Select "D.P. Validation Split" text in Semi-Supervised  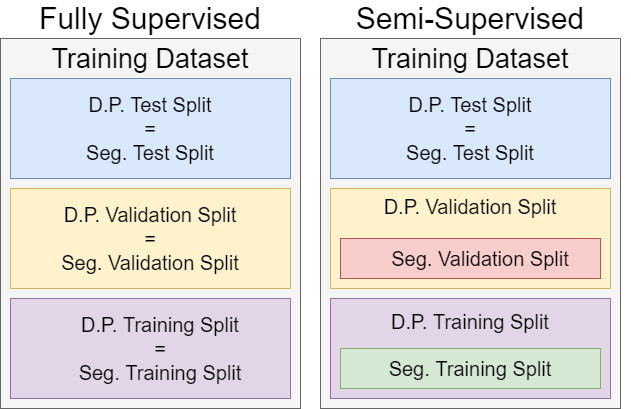click(470, 208)
